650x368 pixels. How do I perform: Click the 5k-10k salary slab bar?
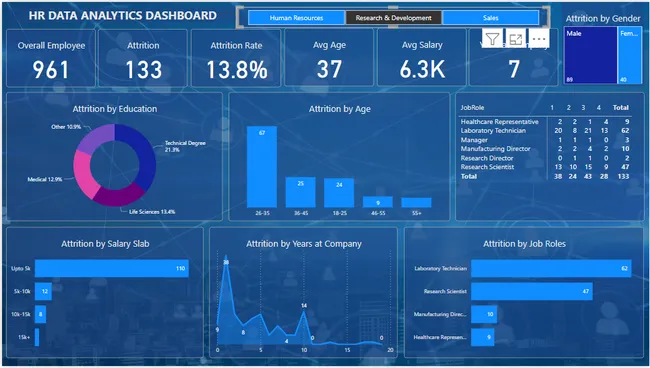[x=44, y=291]
